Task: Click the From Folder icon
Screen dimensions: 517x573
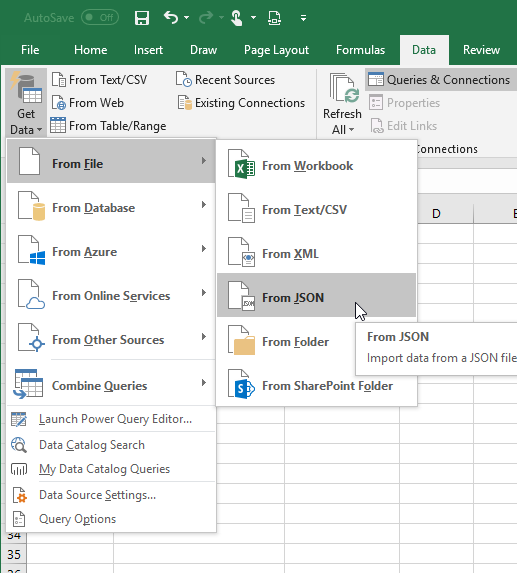Action: click(241, 340)
